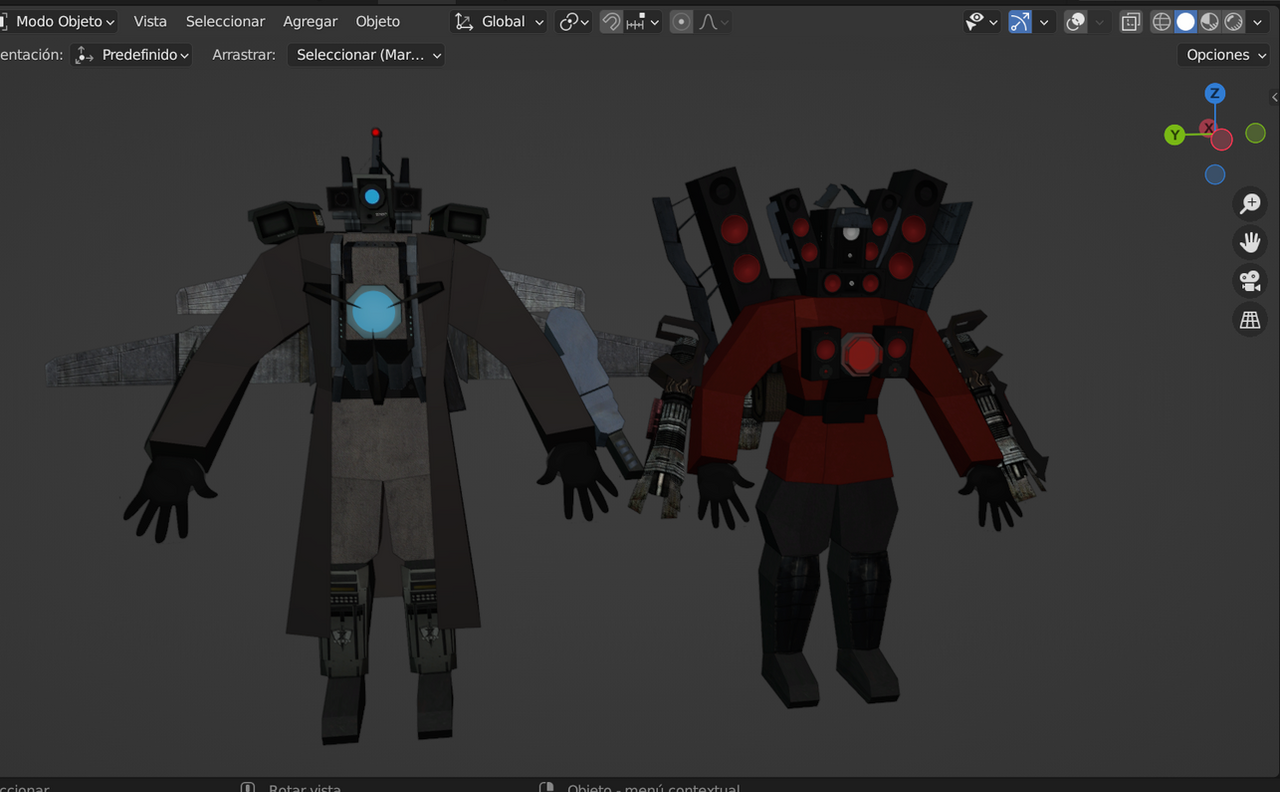Viewport: 1280px width, 792px height.
Task: Switch to material preview shading
Action: coord(1209,21)
